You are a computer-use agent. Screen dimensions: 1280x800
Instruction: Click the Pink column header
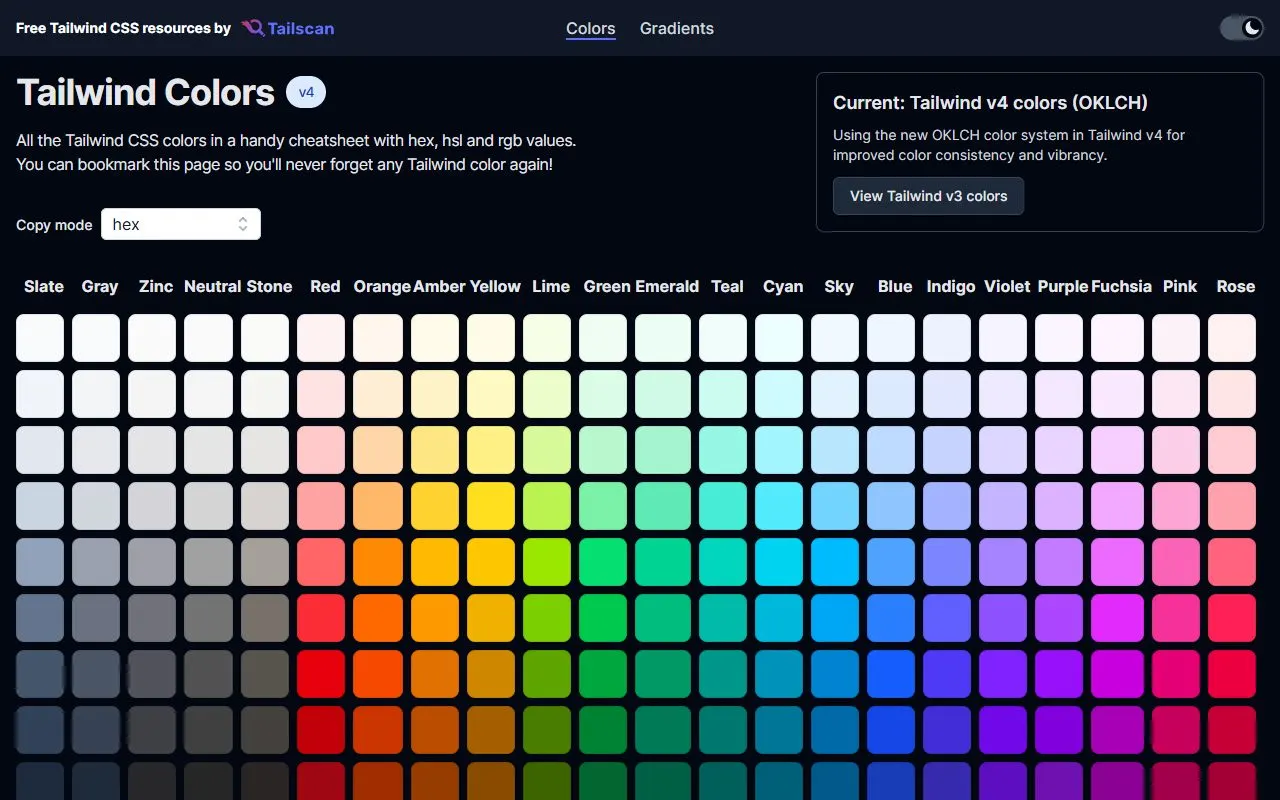tap(1180, 286)
